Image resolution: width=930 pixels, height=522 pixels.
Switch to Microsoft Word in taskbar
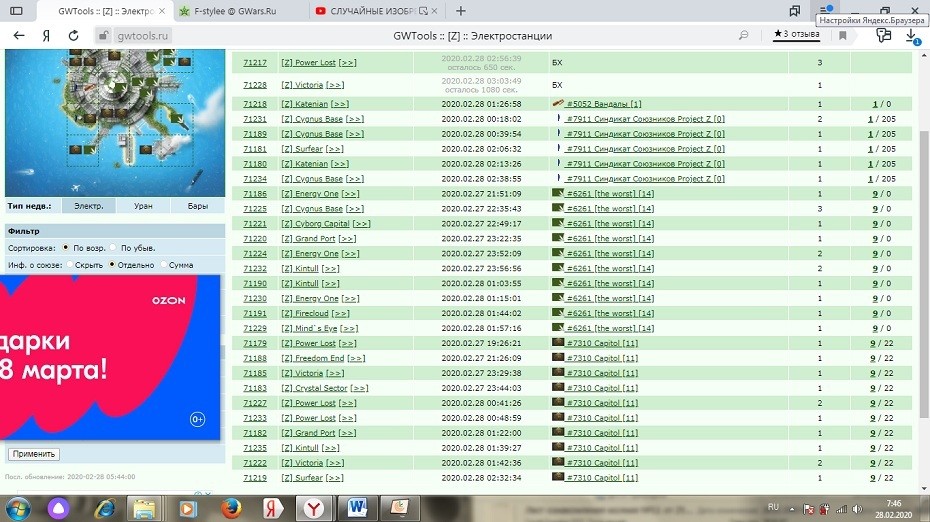click(x=357, y=508)
